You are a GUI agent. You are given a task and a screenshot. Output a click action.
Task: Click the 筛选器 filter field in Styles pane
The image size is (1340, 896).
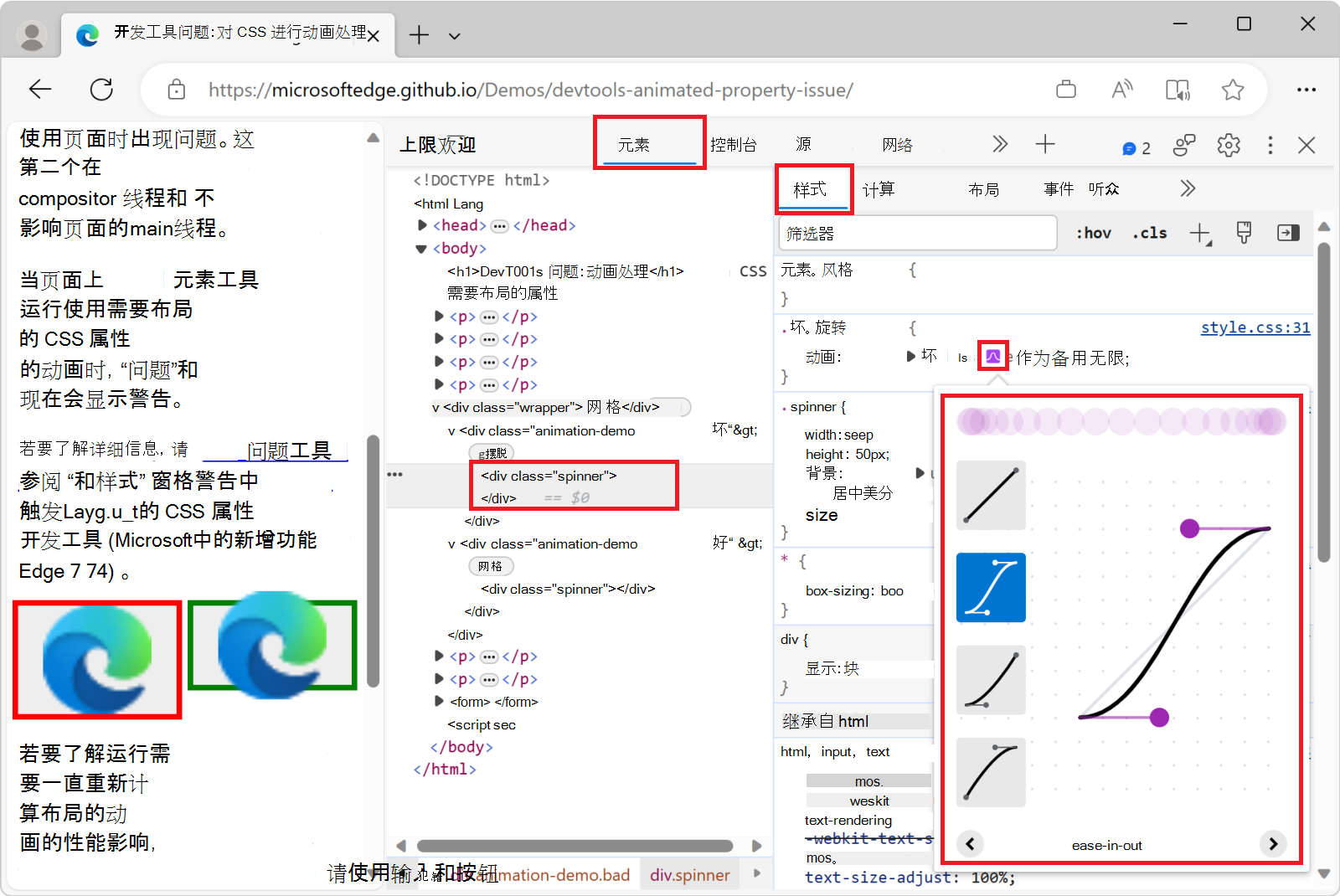tap(917, 233)
